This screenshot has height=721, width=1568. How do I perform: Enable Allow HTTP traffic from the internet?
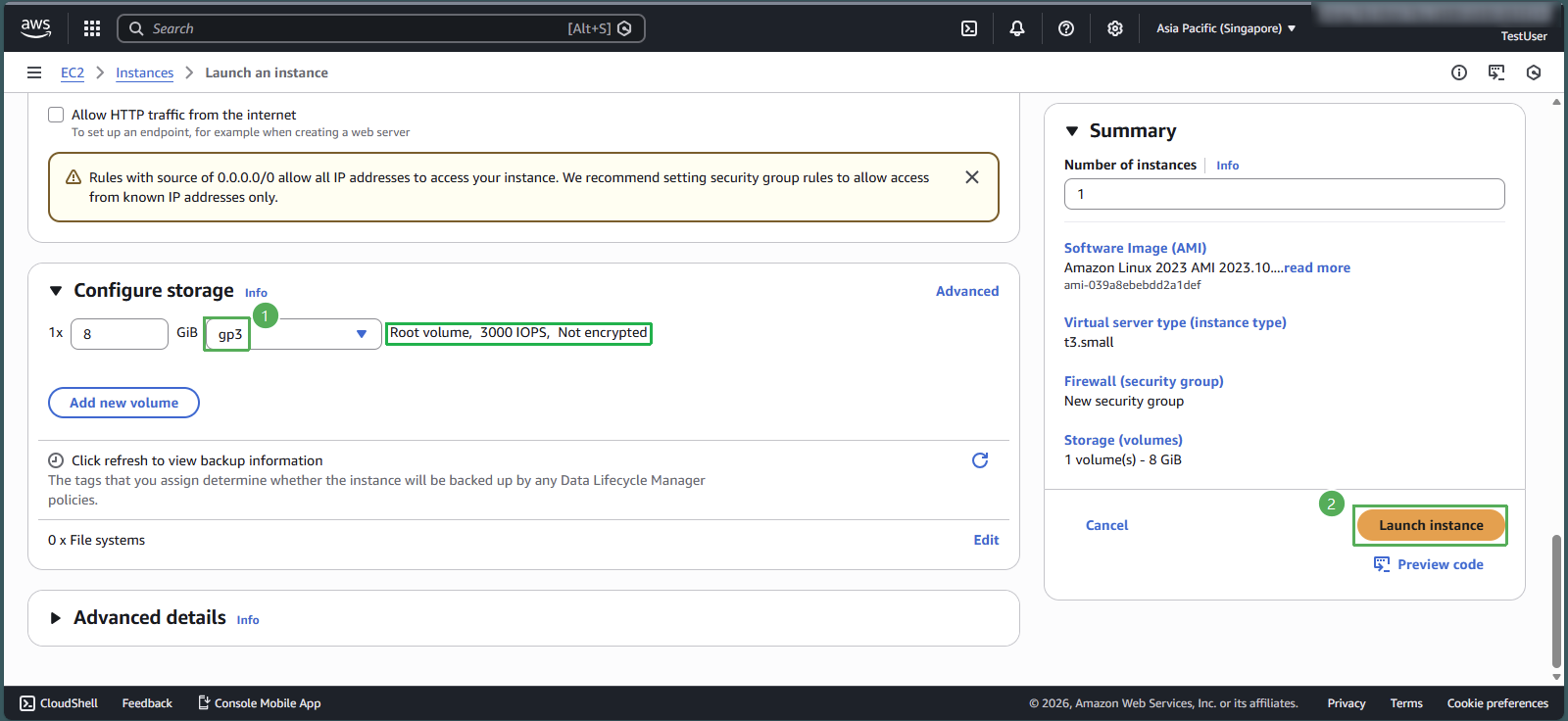[56, 115]
